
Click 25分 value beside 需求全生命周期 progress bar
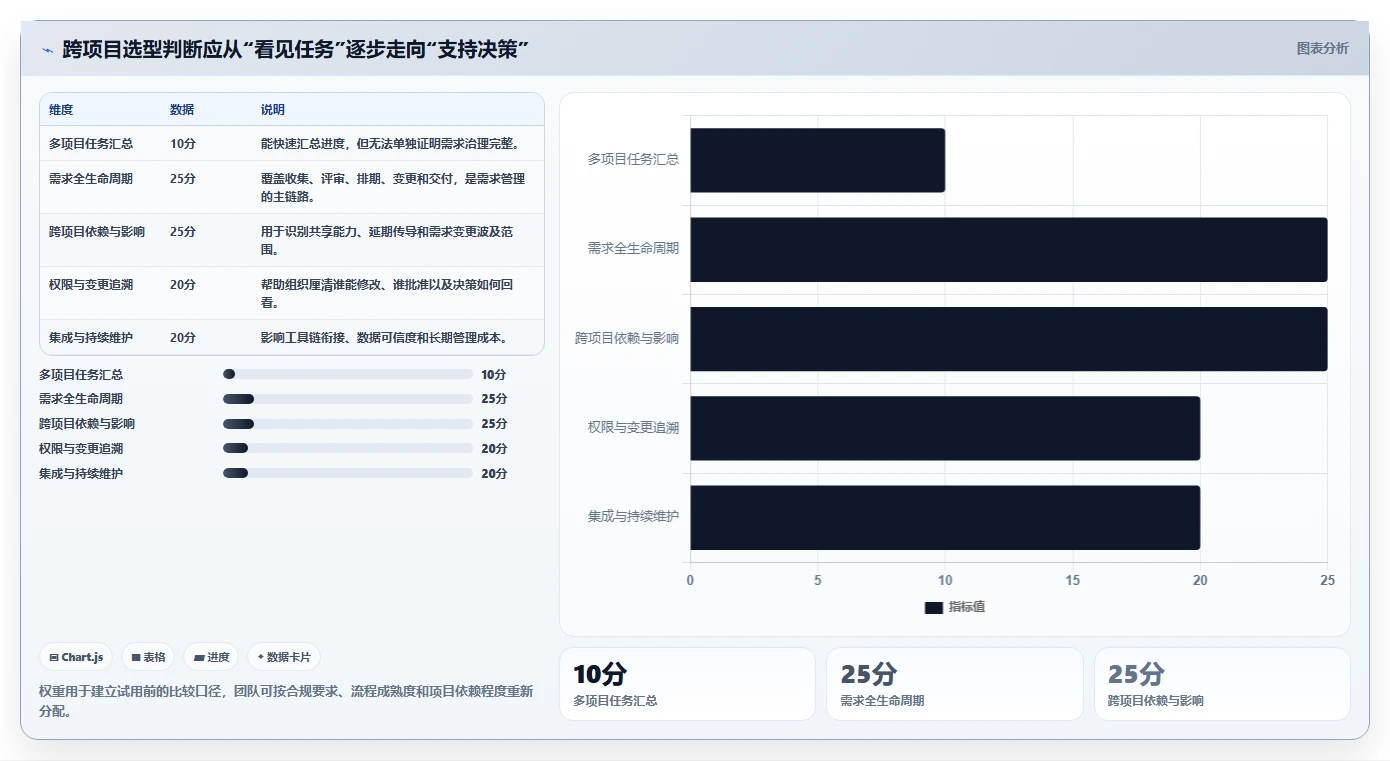(494, 399)
